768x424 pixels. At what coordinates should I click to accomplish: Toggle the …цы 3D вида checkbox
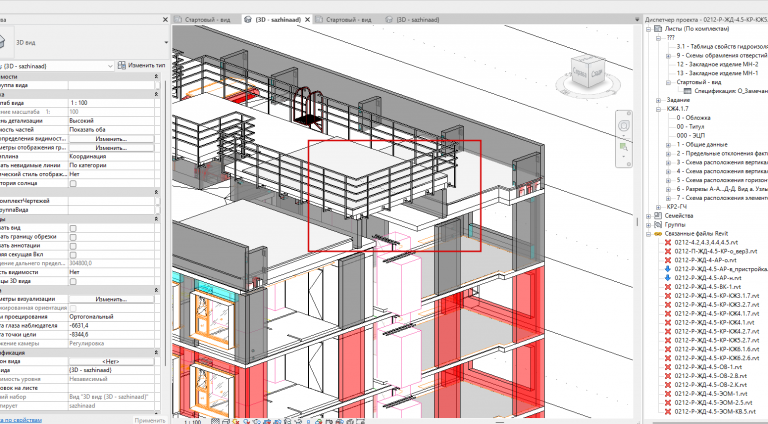pos(73,282)
